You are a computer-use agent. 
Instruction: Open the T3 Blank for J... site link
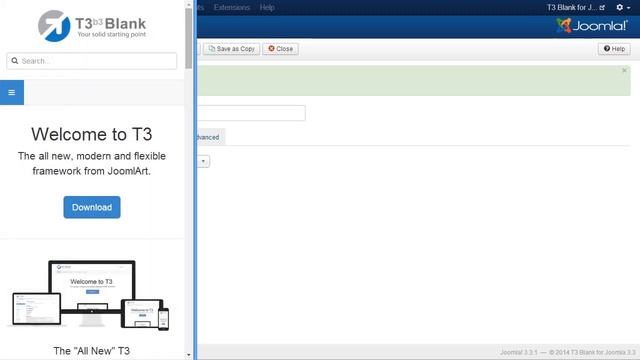[576, 7]
